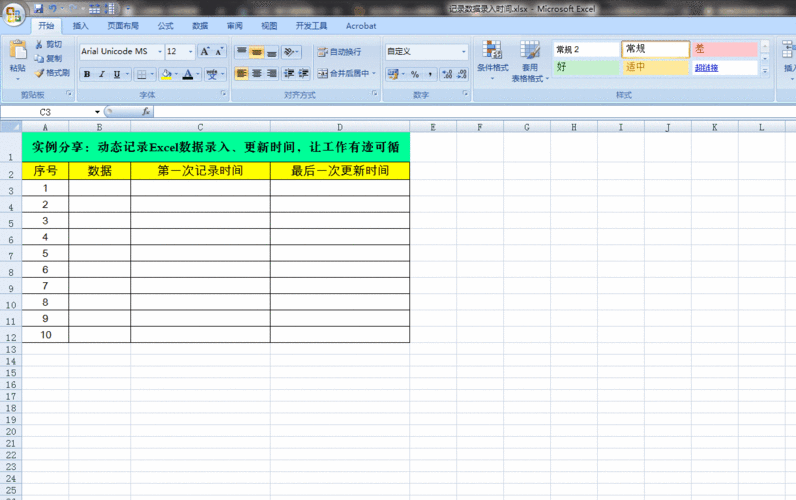Select column C header

click(200, 127)
